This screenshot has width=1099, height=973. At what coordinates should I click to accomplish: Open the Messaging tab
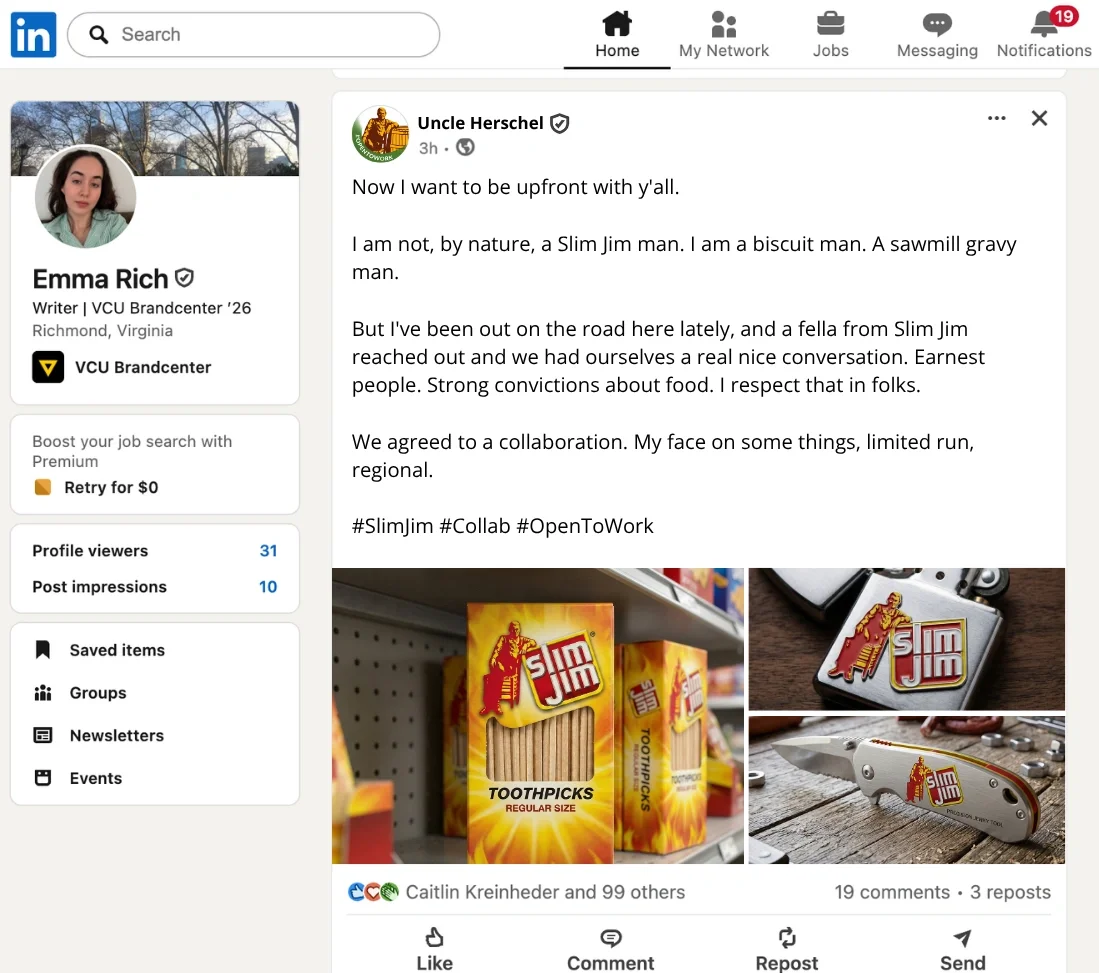pyautogui.click(x=937, y=34)
